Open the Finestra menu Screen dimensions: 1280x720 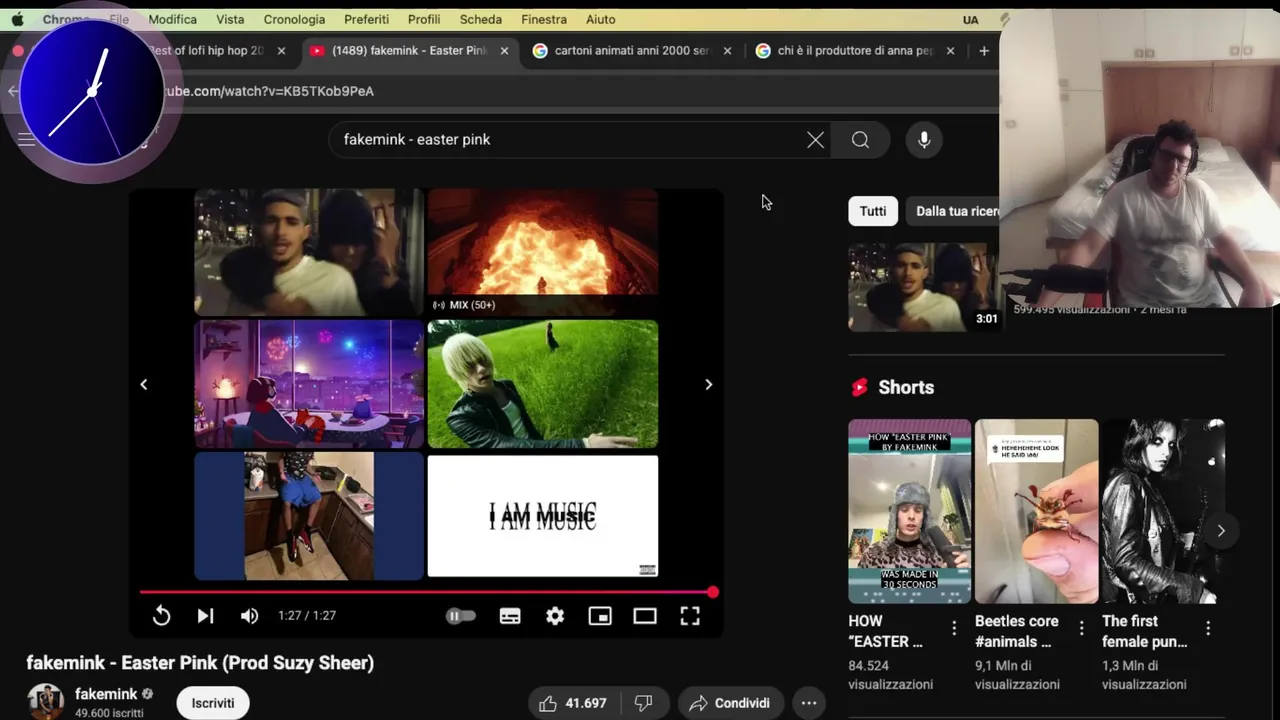(544, 19)
